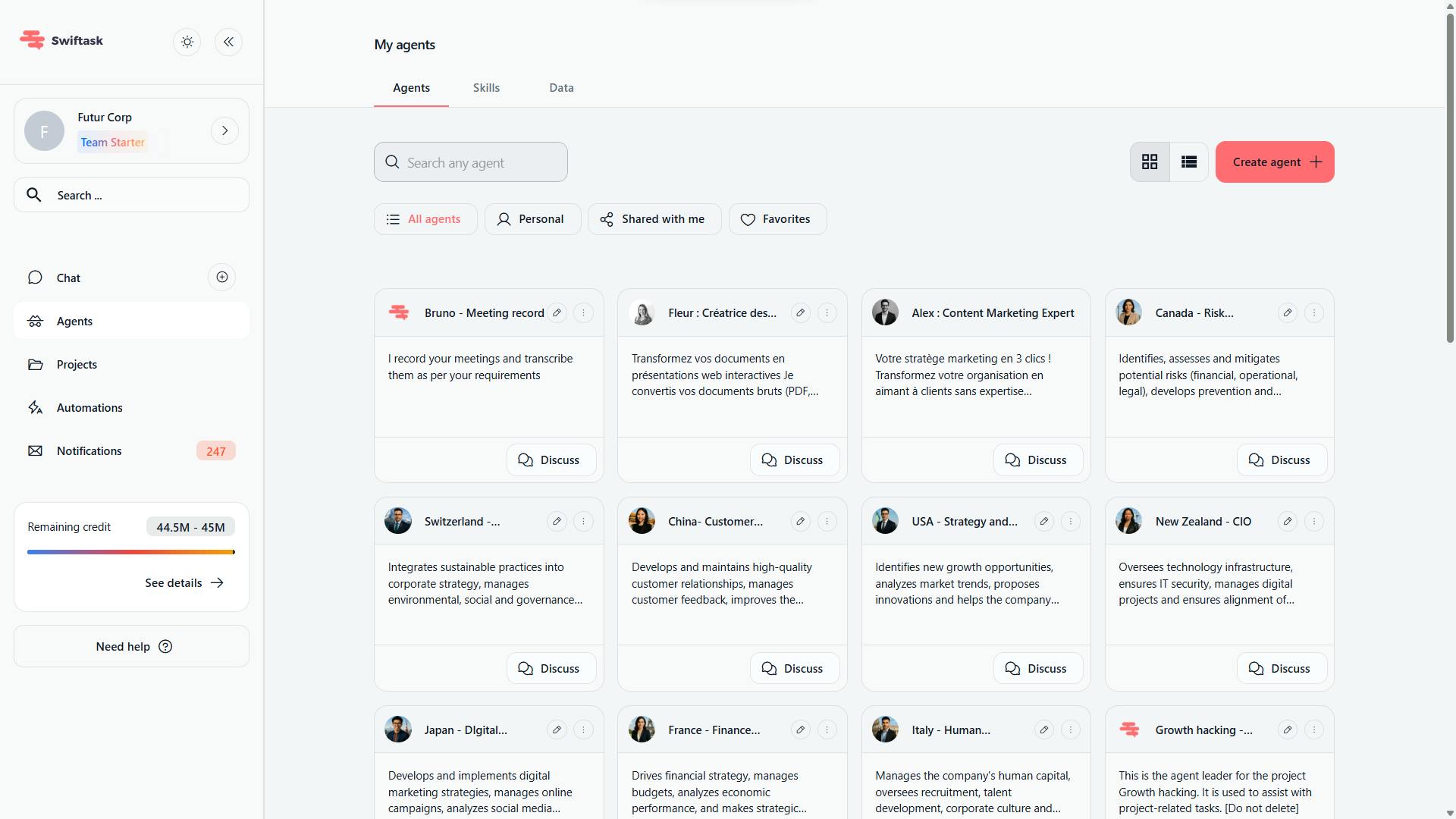Expand the Futur Corp workspace details
Image resolution: width=1456 pixels, height=819 pixels.
tap(224, 130)
